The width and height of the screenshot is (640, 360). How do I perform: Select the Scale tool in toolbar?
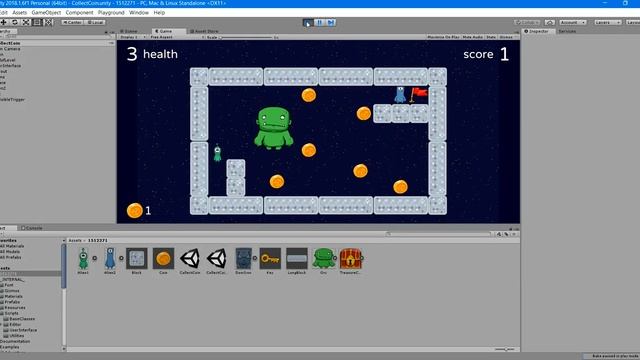click(x=26, y=22)
